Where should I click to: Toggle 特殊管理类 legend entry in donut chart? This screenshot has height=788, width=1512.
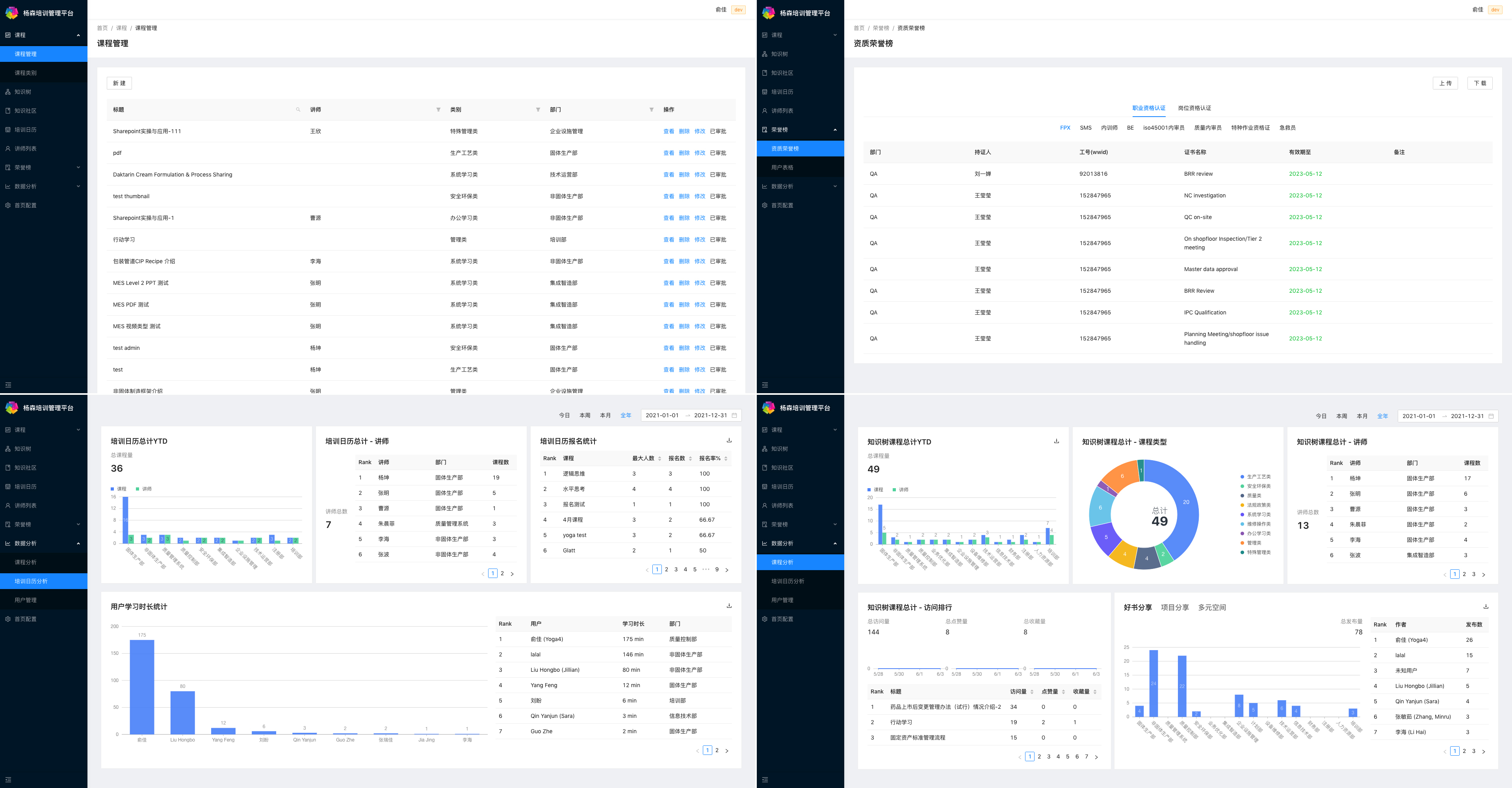coord(1256,552)
